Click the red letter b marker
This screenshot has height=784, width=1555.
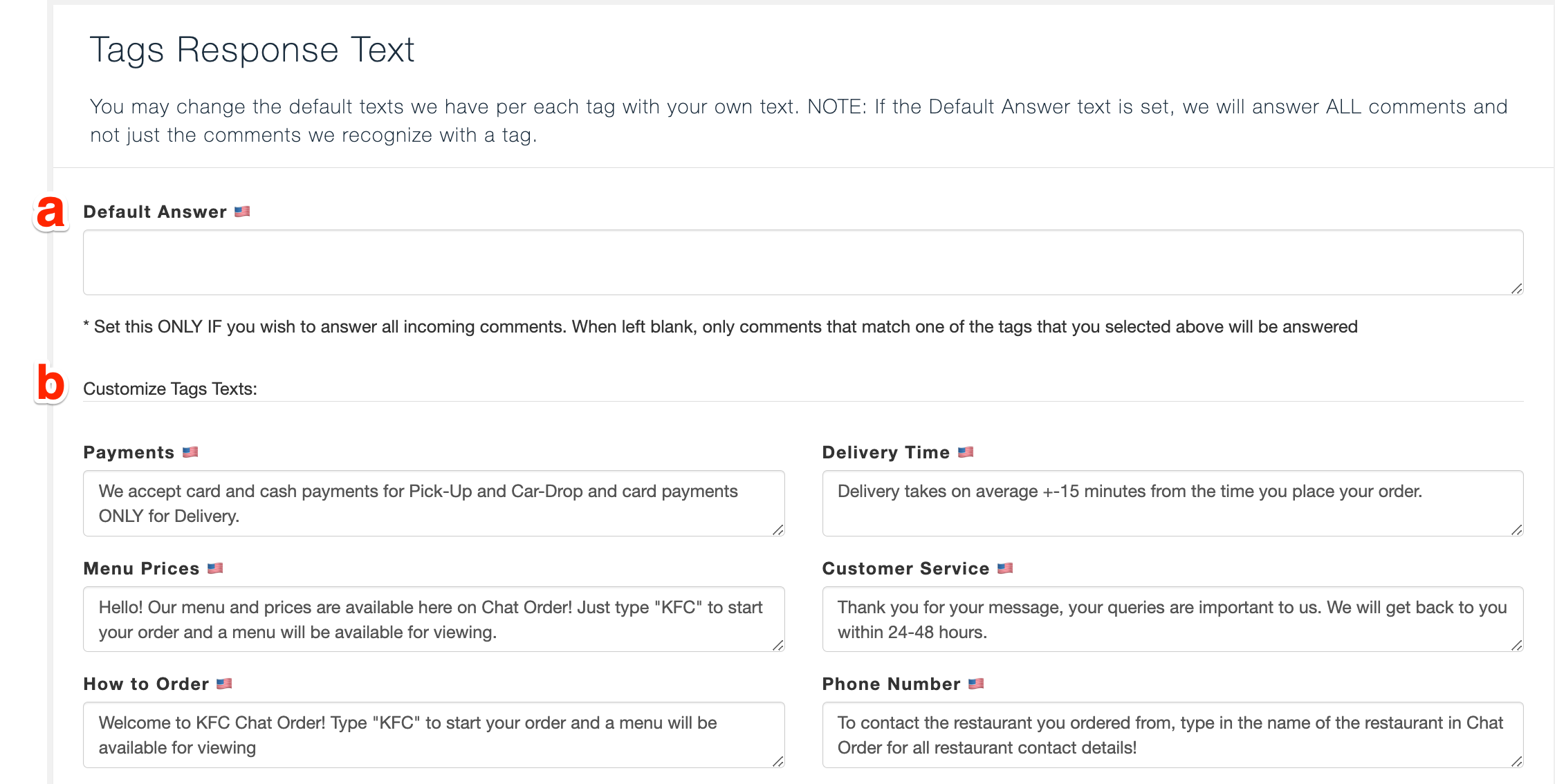pyautogui.click(x=50, y=382)
